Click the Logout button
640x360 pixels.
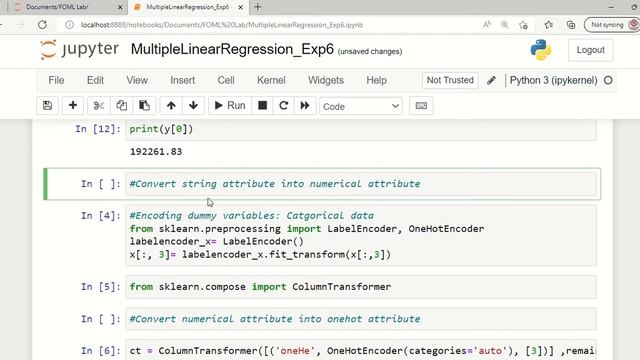(591, 50)
